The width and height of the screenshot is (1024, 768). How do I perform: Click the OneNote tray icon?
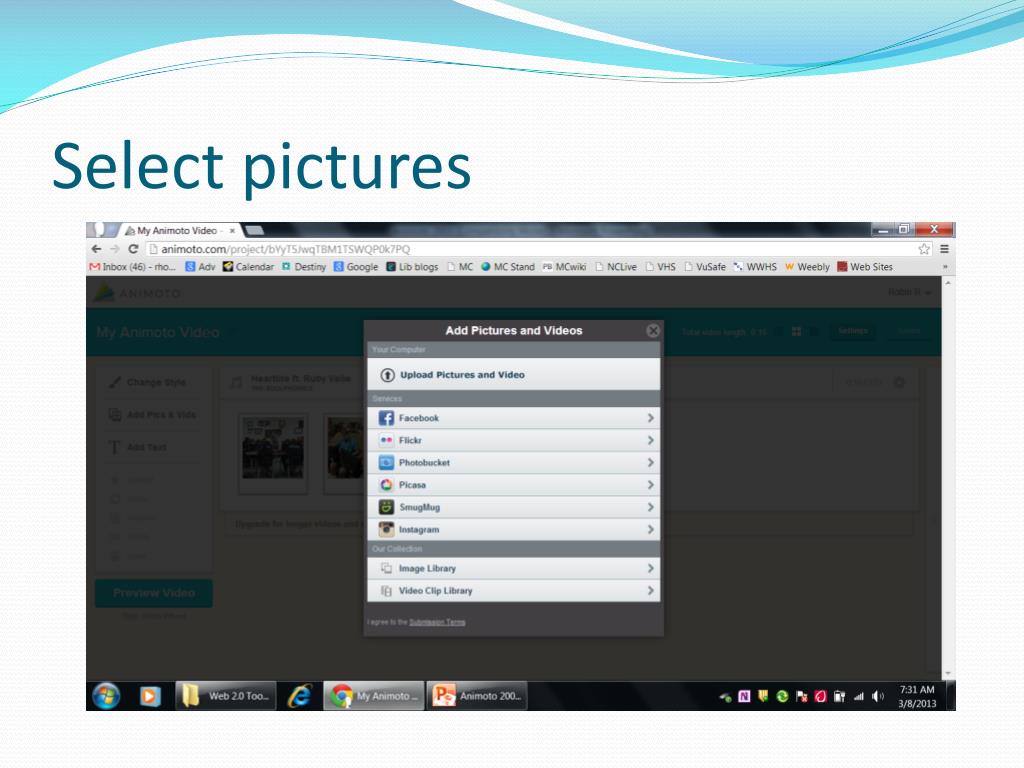click(744, 697)
